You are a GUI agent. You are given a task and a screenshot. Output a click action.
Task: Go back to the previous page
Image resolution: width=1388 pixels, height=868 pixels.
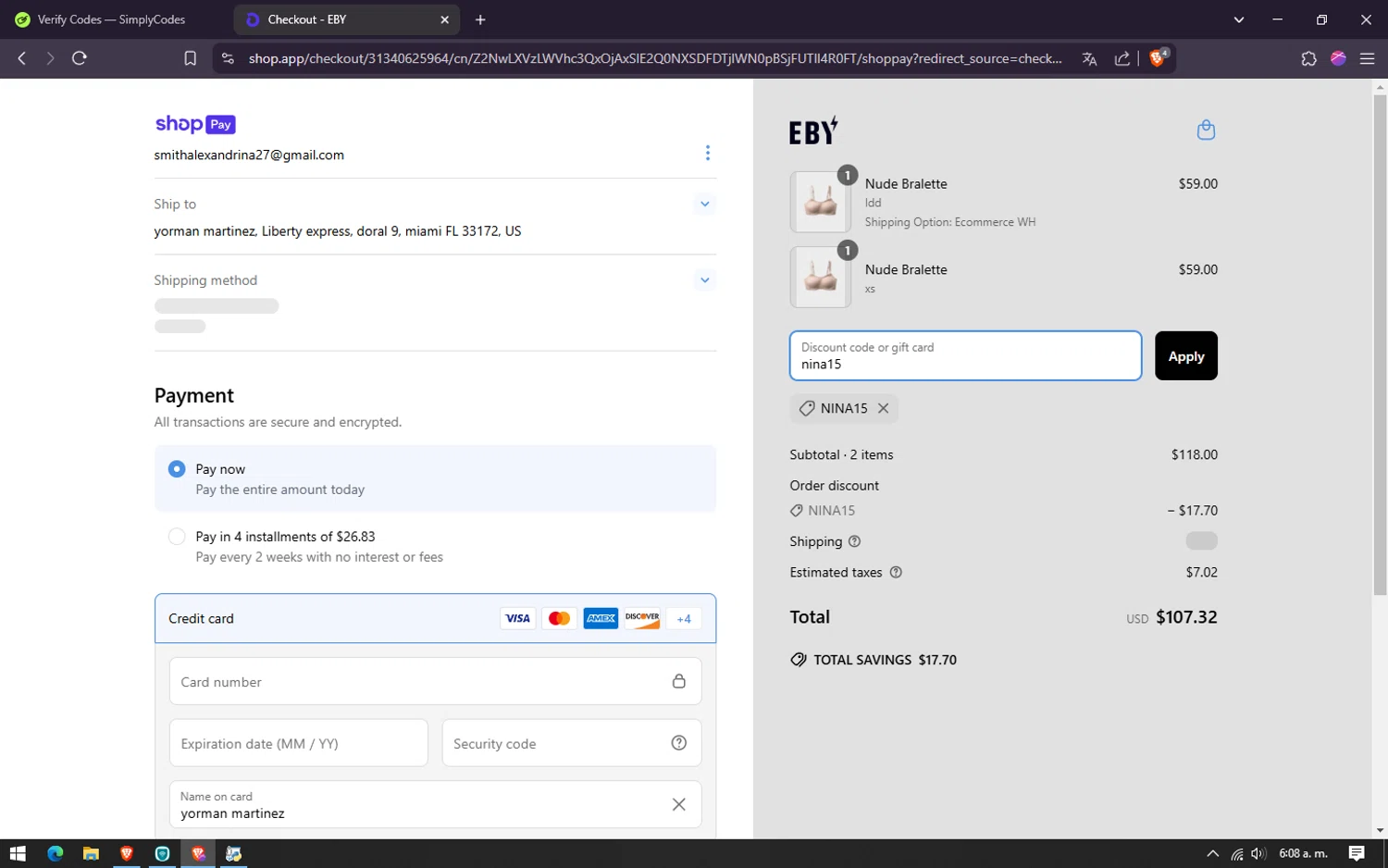pyautogui.click(x=22, y=58)
